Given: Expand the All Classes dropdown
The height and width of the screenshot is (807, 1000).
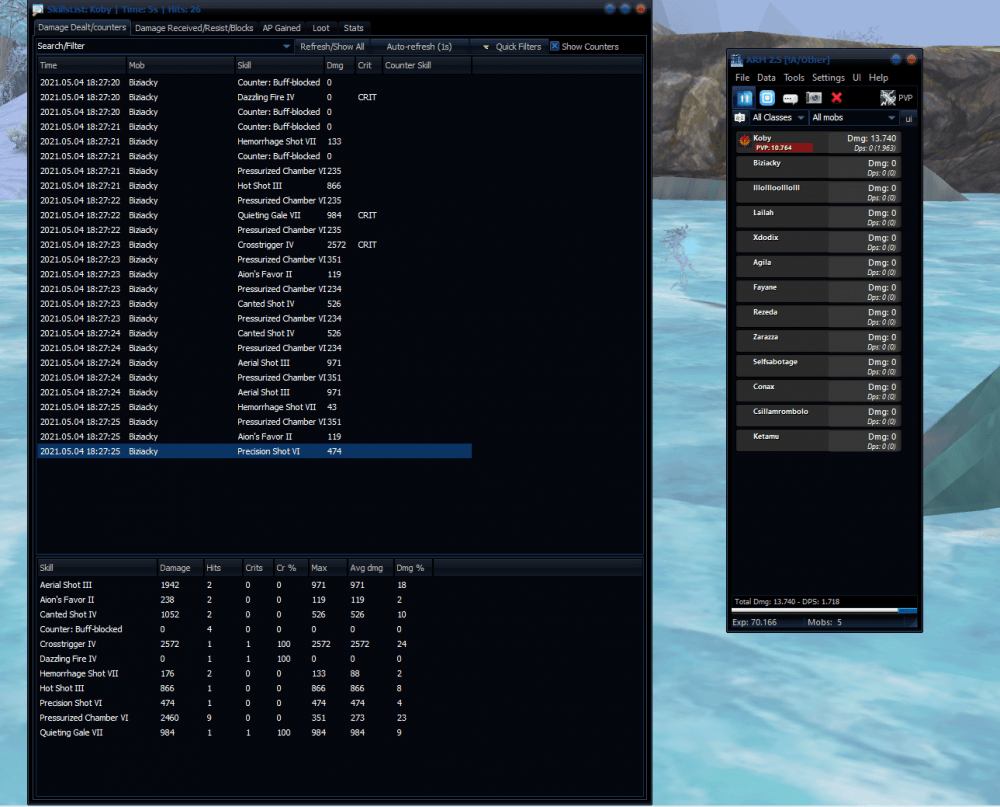Looking at the screenshot, I should click(x=778, y=118).
